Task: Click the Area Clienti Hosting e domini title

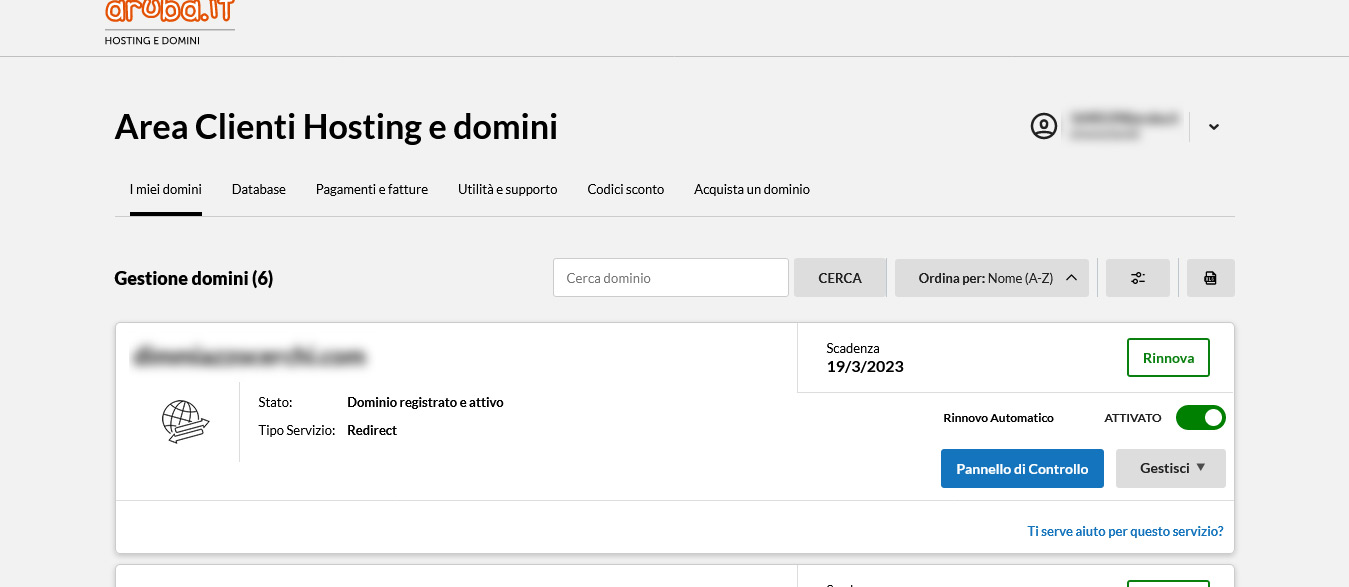Action: pos(336,127)
